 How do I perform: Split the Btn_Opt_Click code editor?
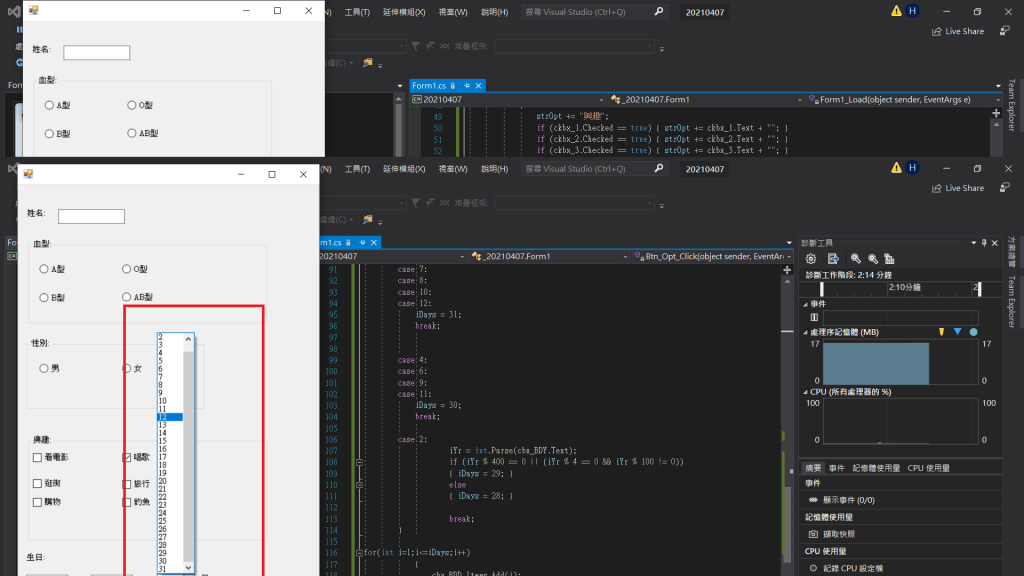click(x=787, y=270)
